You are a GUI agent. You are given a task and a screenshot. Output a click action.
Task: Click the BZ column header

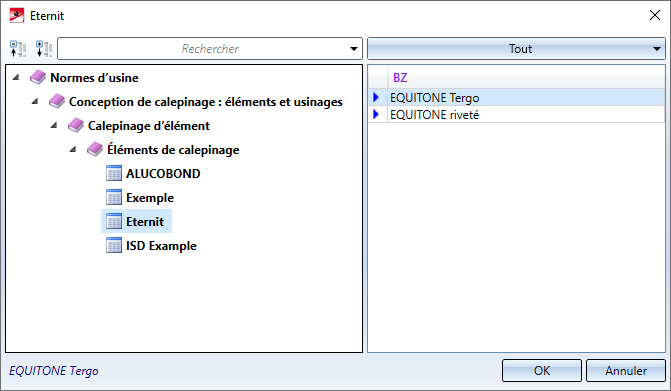526,77
